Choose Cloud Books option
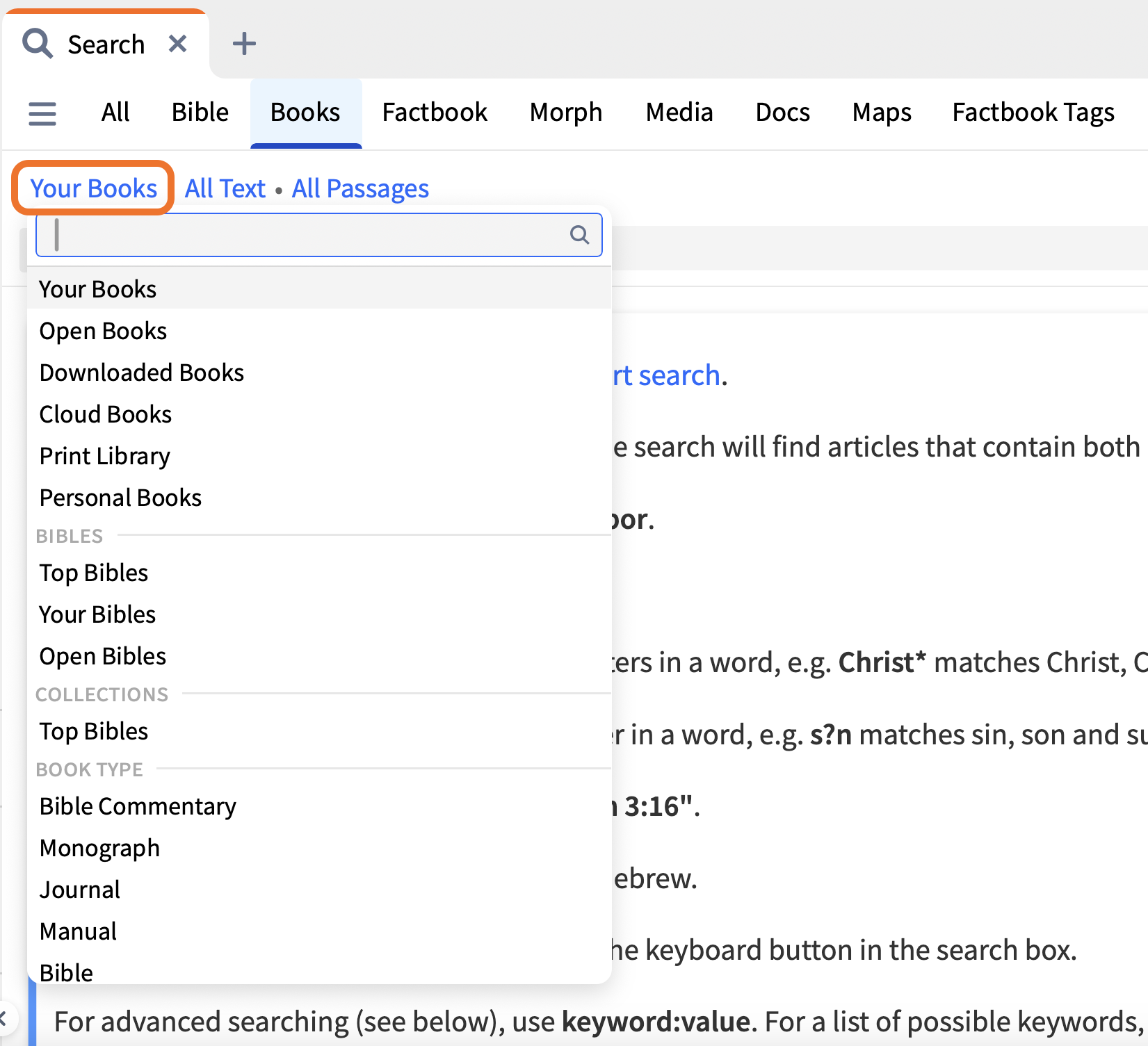 (319, 414)
